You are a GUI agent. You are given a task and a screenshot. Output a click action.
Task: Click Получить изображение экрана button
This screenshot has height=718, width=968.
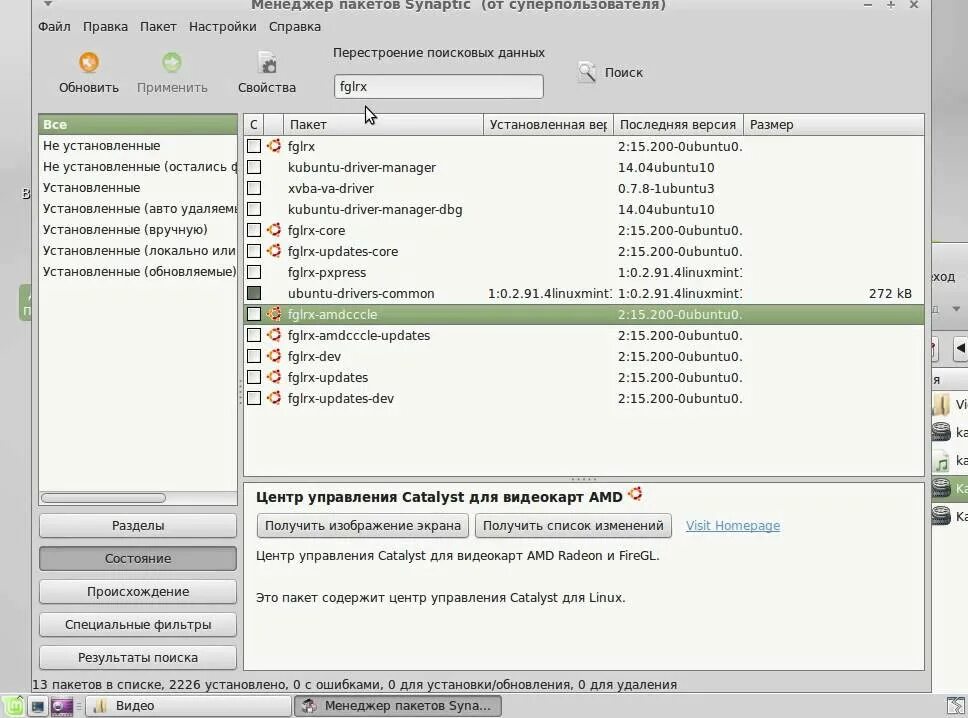coord(363,525)
